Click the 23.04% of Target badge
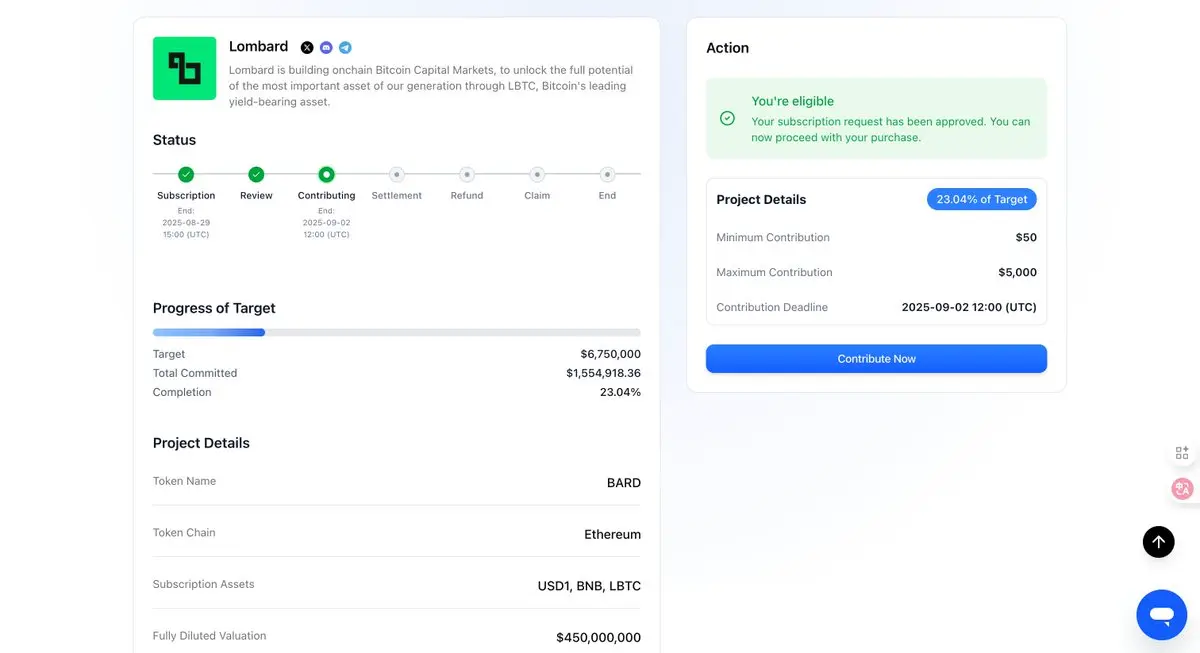 [x=982, y=199]
